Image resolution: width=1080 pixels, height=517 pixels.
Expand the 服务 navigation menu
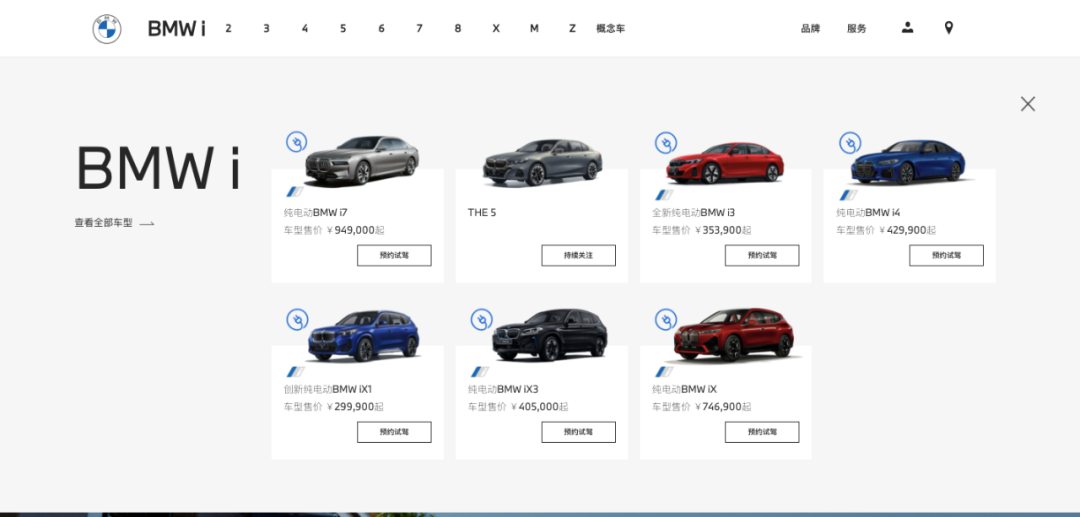click(x=856, y=29)
